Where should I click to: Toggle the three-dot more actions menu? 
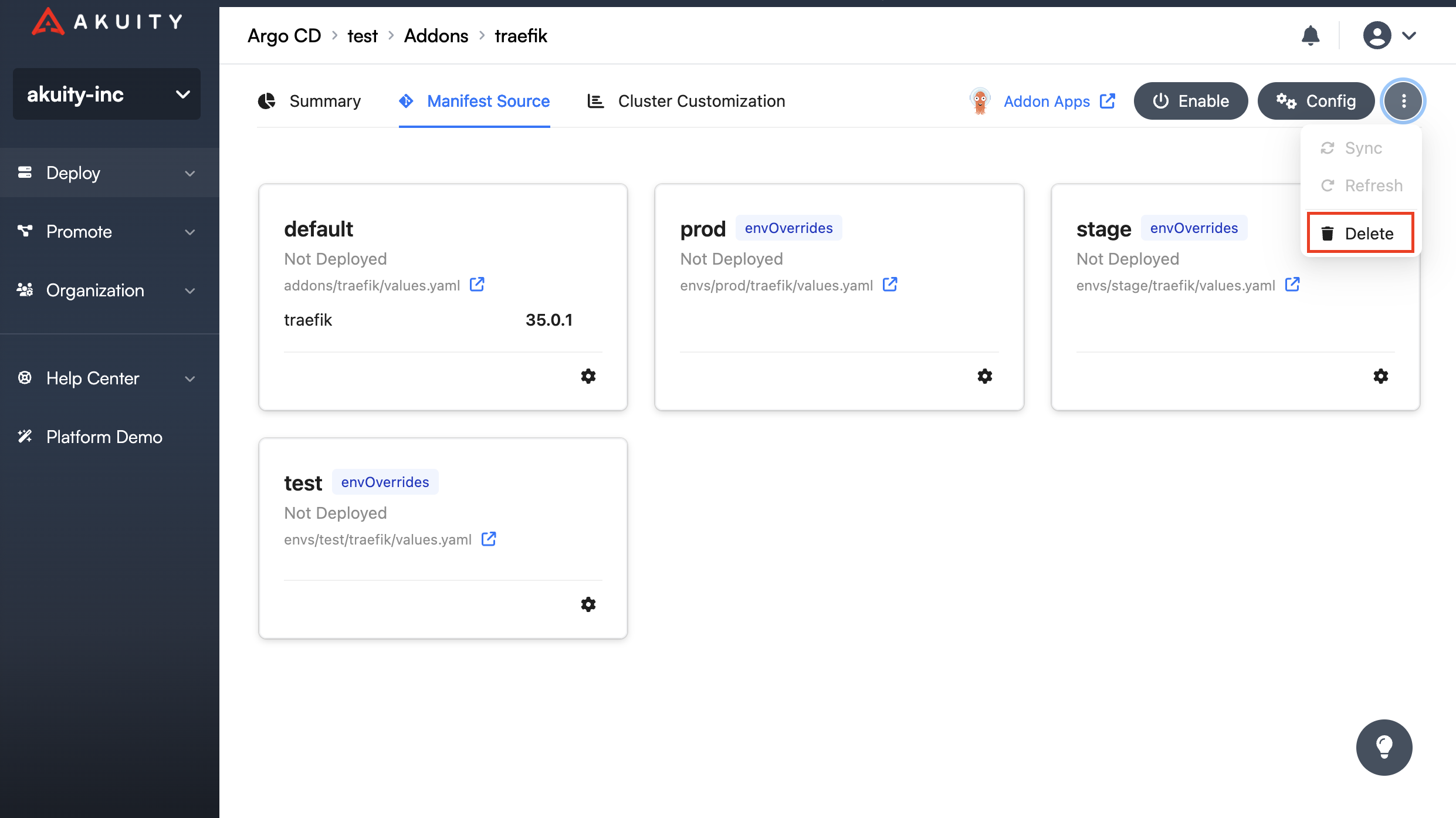point(1403,101)
